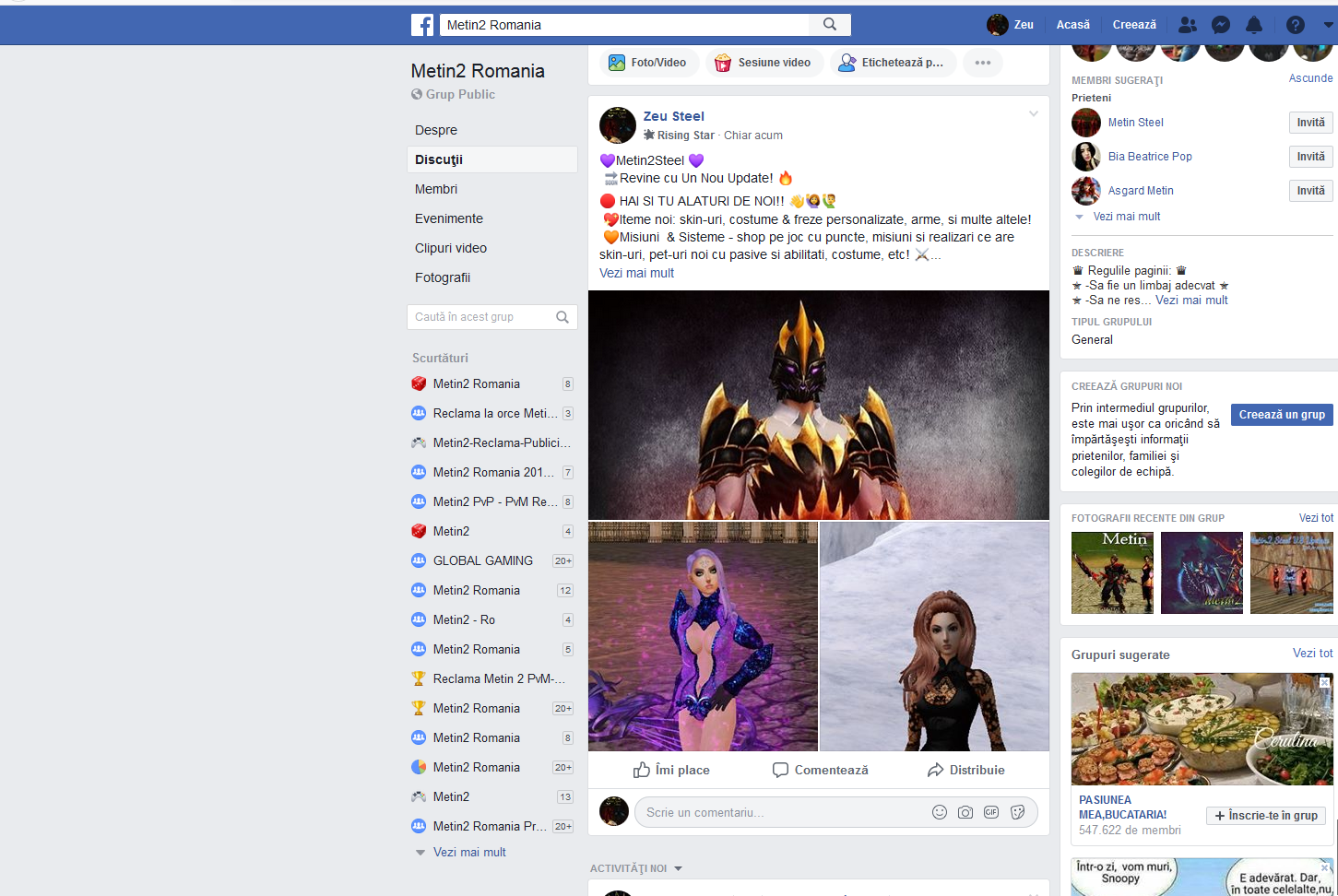The image size is (1338, 896).
Task: Open the snowy brunette character image
Action: [935, 637]
